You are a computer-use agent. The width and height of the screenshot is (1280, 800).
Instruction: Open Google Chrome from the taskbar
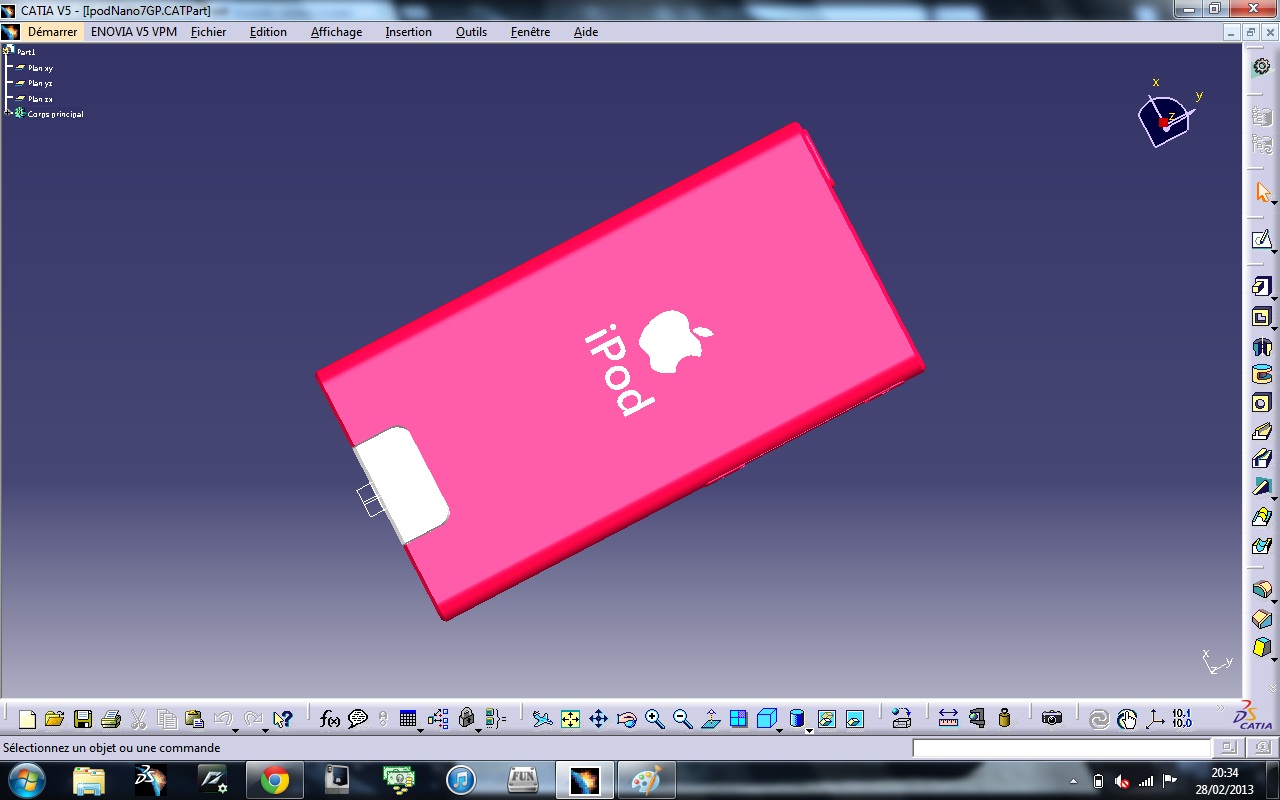[x=275, y=780]
